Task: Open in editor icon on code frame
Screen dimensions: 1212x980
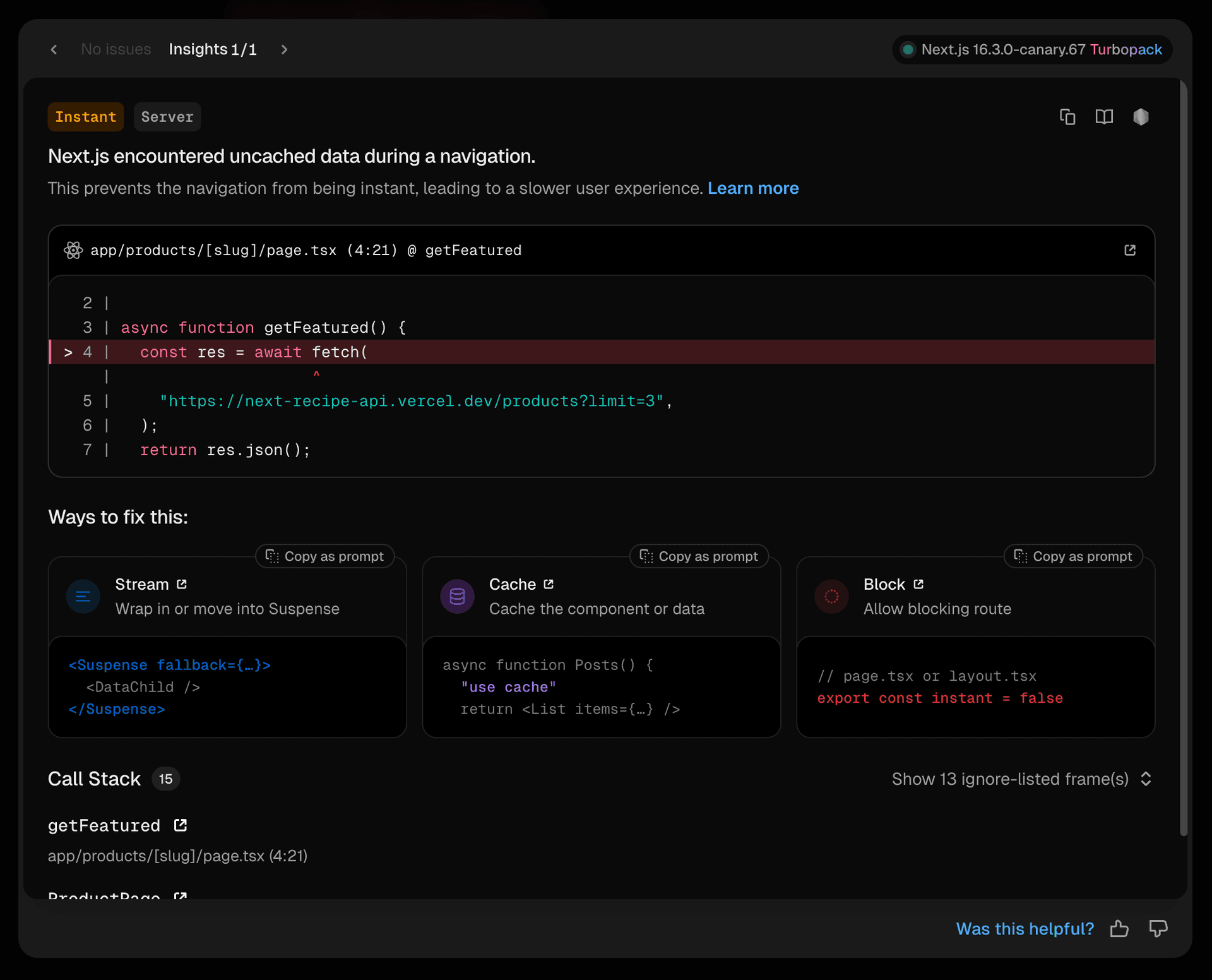Action: [1130, 250]
